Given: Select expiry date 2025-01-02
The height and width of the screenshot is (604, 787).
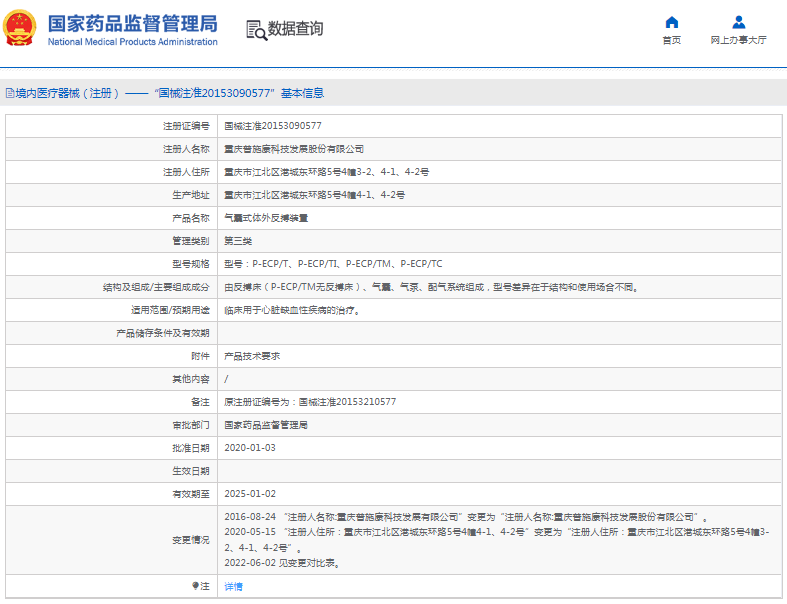Looking at the screenshot, I should (x=250, y=494).
